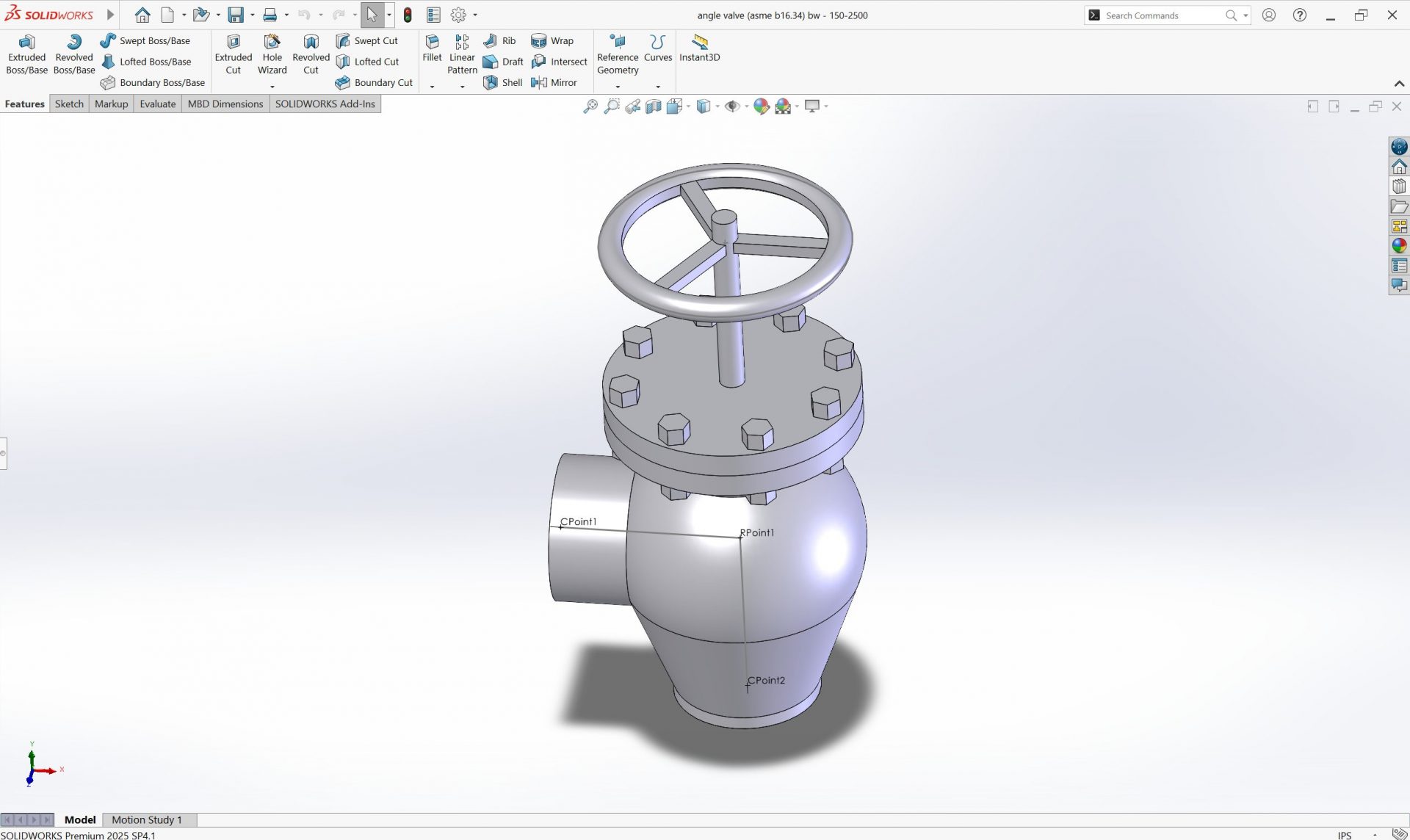1410x840 pixels.
Task: Launch Instant3D from the Features toolbar
Action: pyautogui.click(x=698, y=48)
